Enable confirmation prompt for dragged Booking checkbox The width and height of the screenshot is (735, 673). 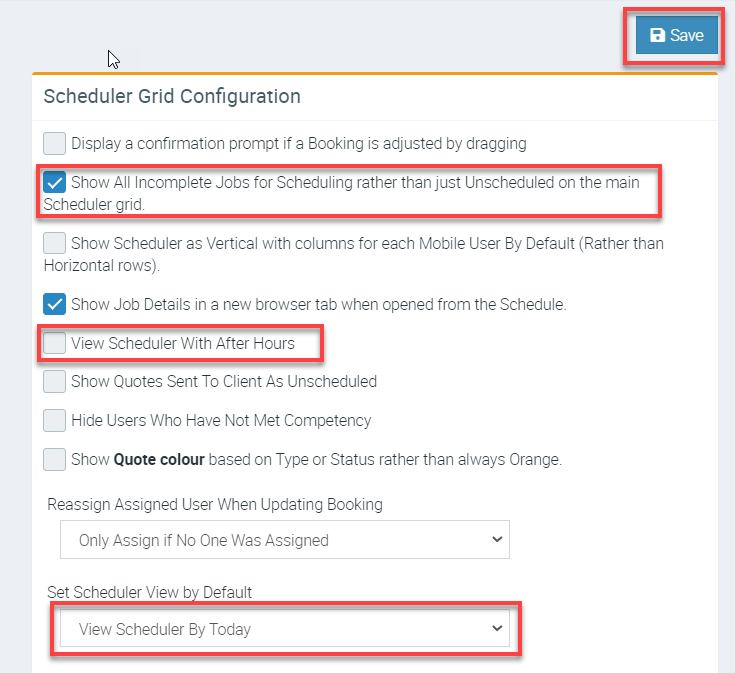pos(55,143)
